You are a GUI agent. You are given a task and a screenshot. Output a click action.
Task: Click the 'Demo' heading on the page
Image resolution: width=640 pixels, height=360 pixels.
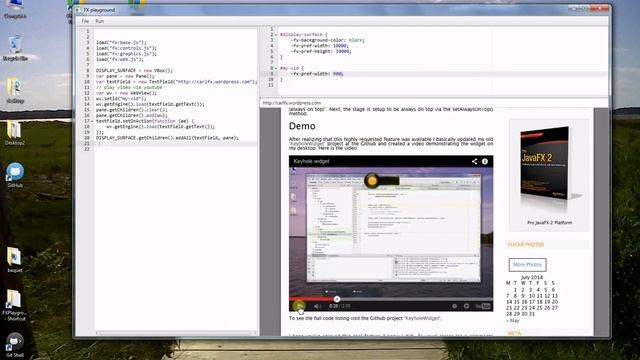click(x=302, y=126)
